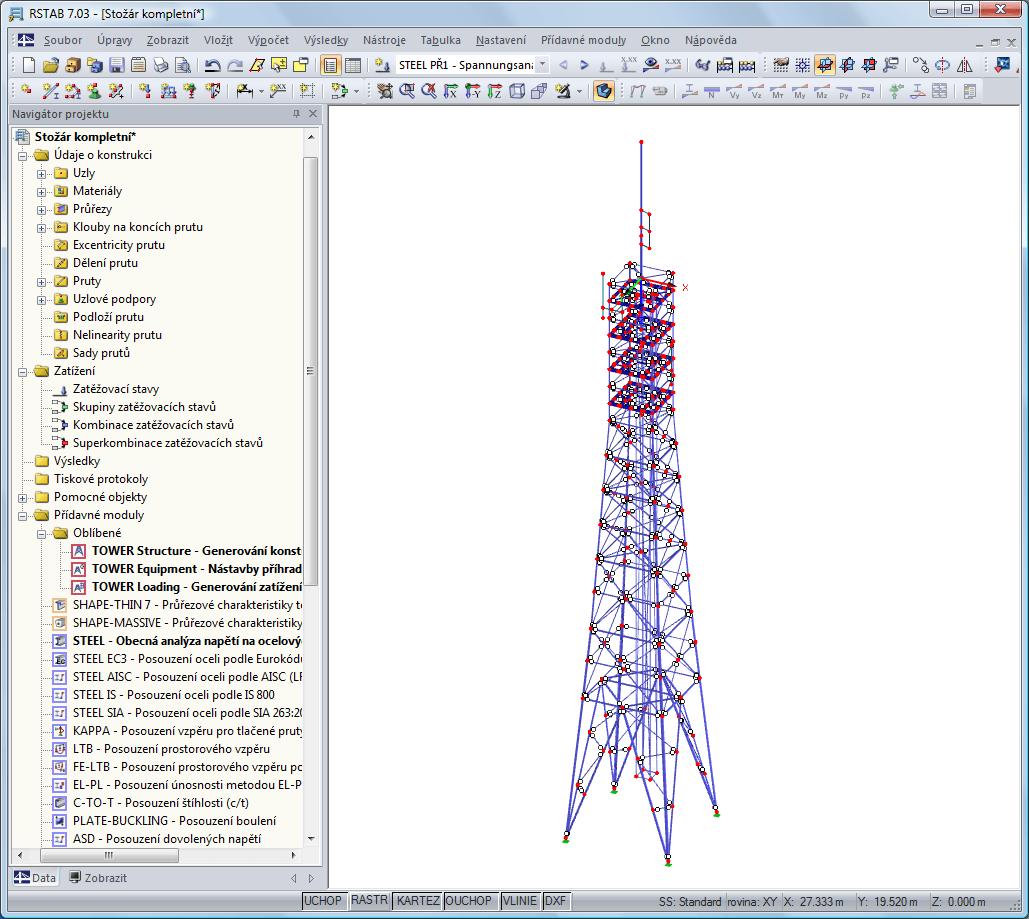1029x919 pixels.
Task: Toggle the UCHOP snap mode in the status bar
Action: (x=322, y=901)
